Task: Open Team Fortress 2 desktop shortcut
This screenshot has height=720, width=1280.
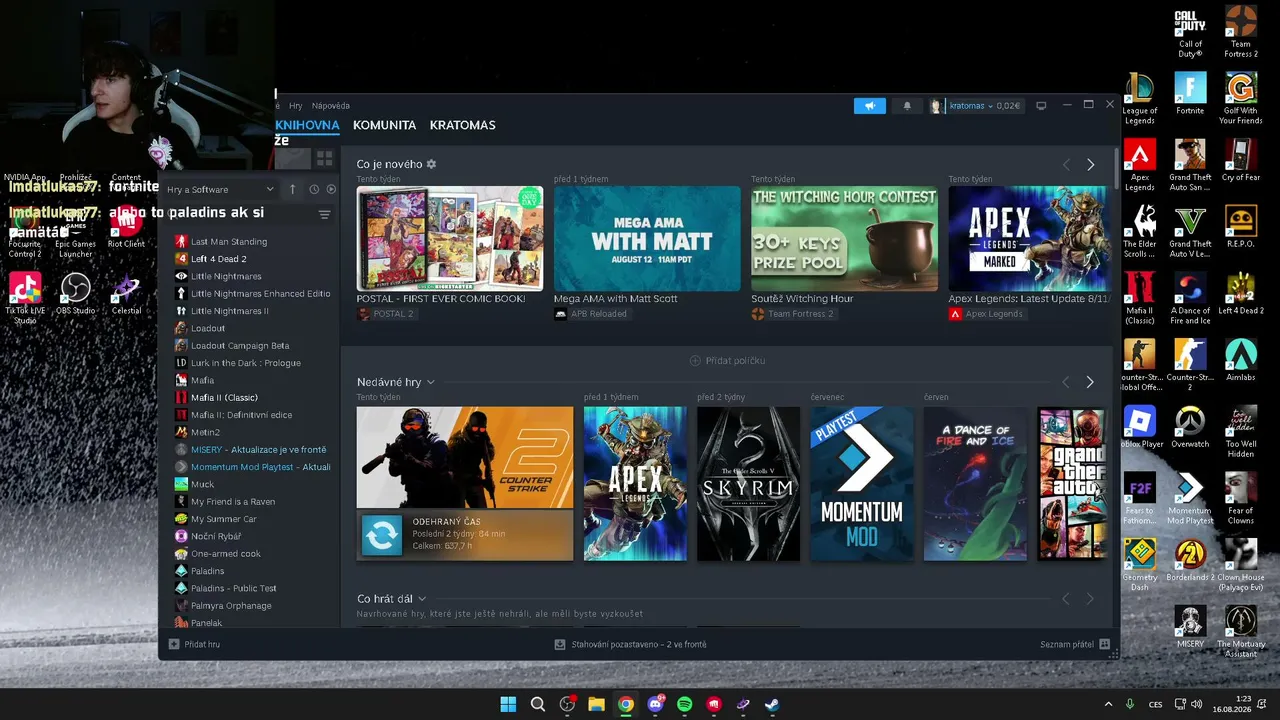Action: coord(1241,33)
